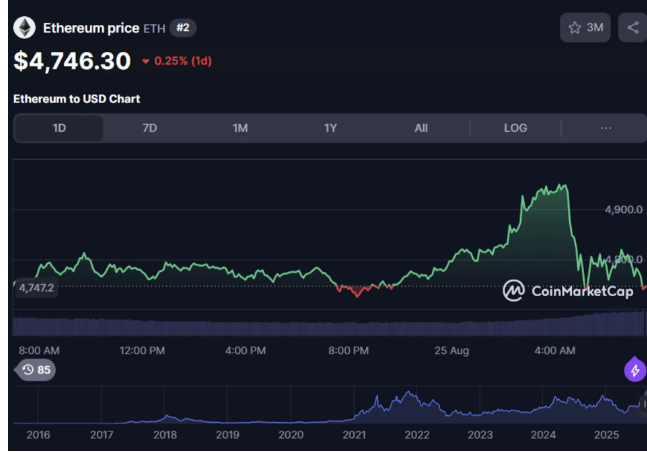
Task: Switch to the 7D timeframe tab
Action: [149, 128]
